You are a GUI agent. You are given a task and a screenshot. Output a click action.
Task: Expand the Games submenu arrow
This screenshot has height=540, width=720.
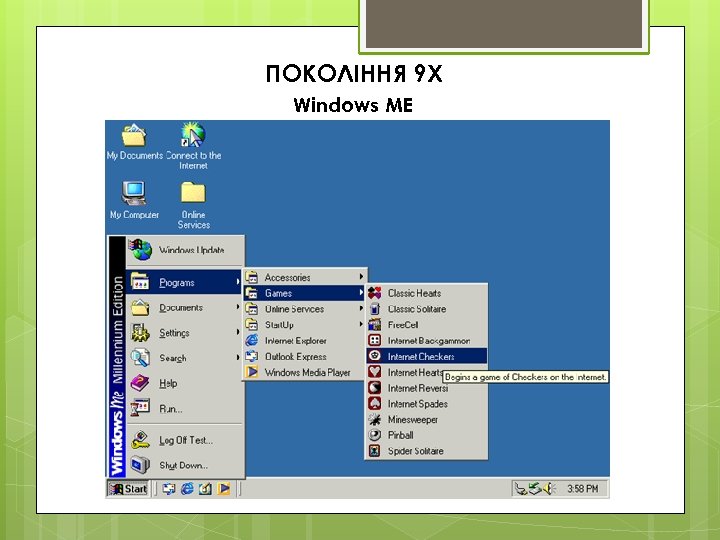click(x=361, y=292)
